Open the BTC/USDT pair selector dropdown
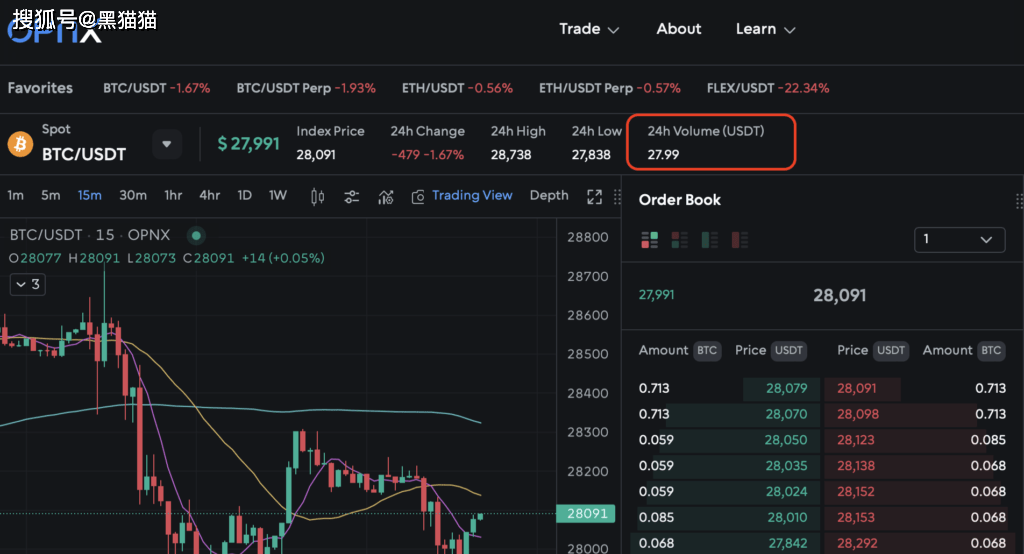 pyautogui.click(x=167, y=144)
